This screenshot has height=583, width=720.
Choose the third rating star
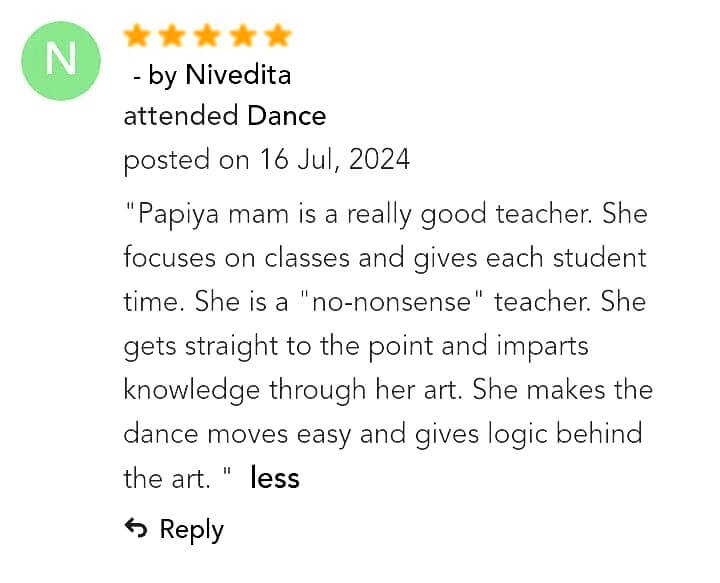point(207,37)
